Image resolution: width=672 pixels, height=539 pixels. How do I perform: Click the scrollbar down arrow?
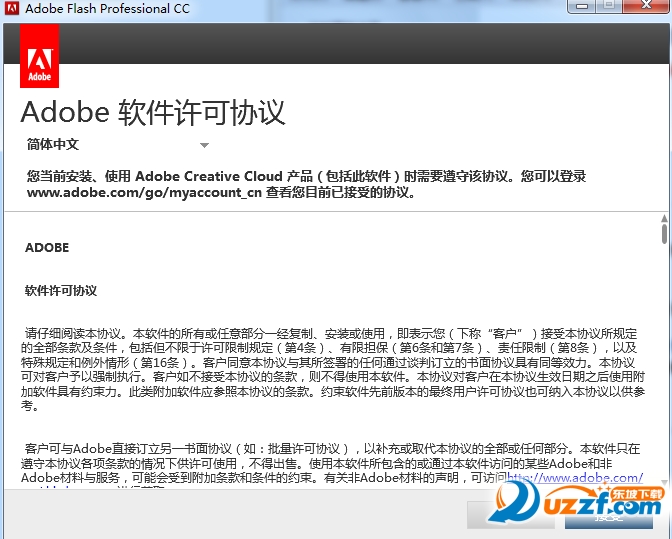pos(664,482)
